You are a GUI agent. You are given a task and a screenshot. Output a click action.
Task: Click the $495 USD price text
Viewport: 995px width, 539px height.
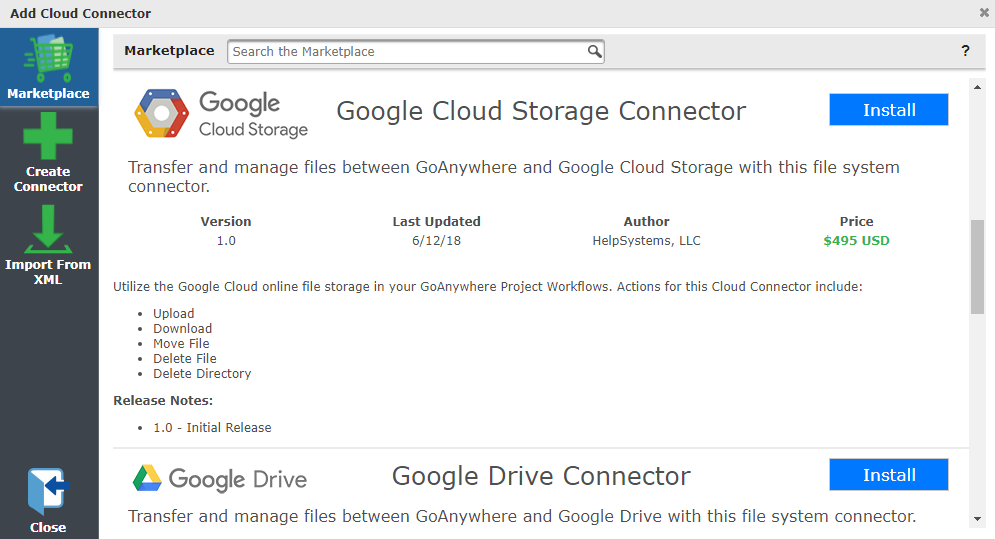(x=856, y=241)
